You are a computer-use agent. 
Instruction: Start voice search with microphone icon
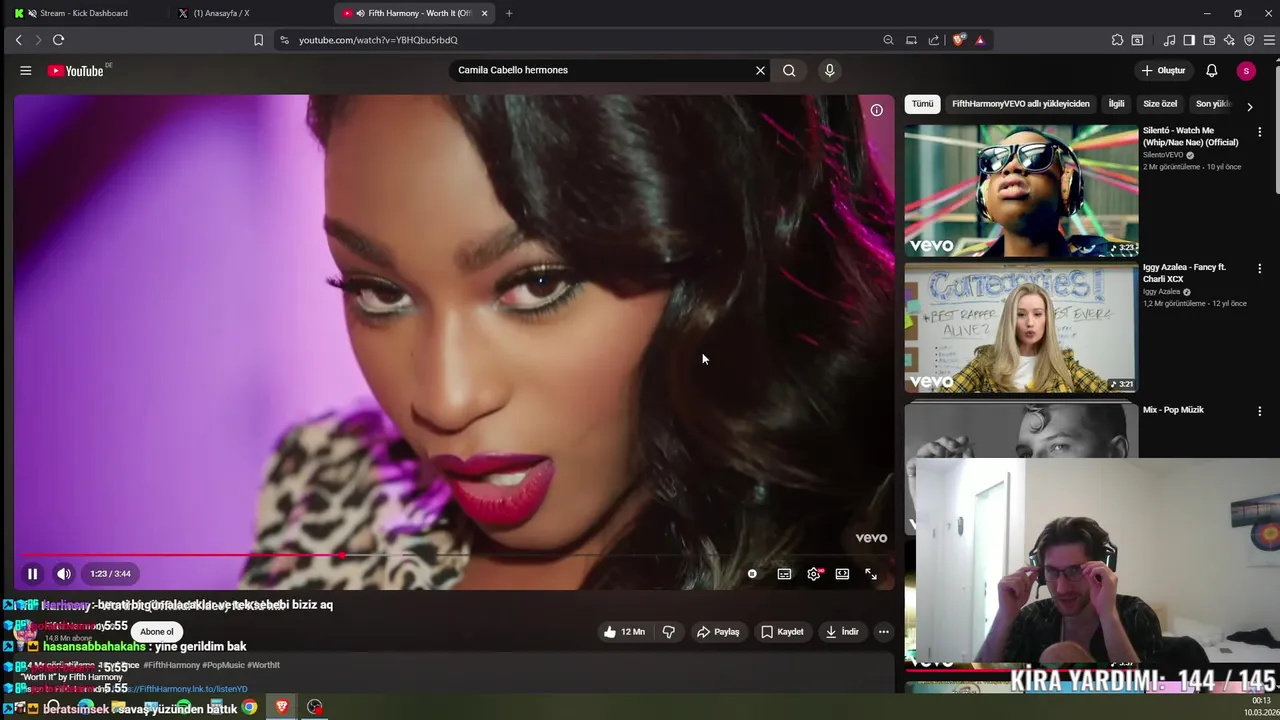829,70
